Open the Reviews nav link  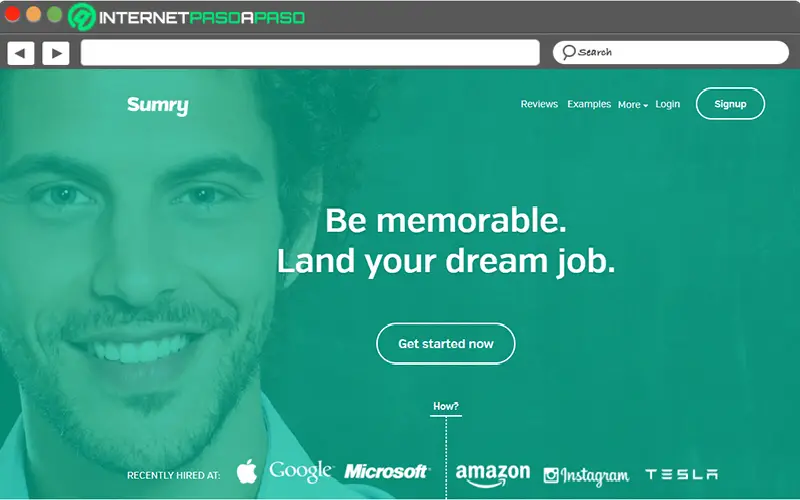tap(539, 104)
